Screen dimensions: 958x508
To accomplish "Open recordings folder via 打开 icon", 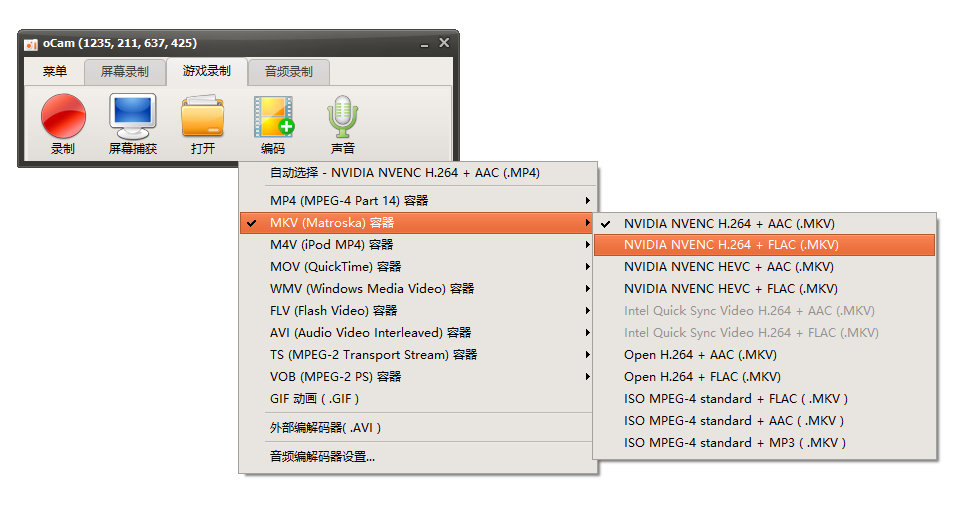I will (x=202, y=116).
